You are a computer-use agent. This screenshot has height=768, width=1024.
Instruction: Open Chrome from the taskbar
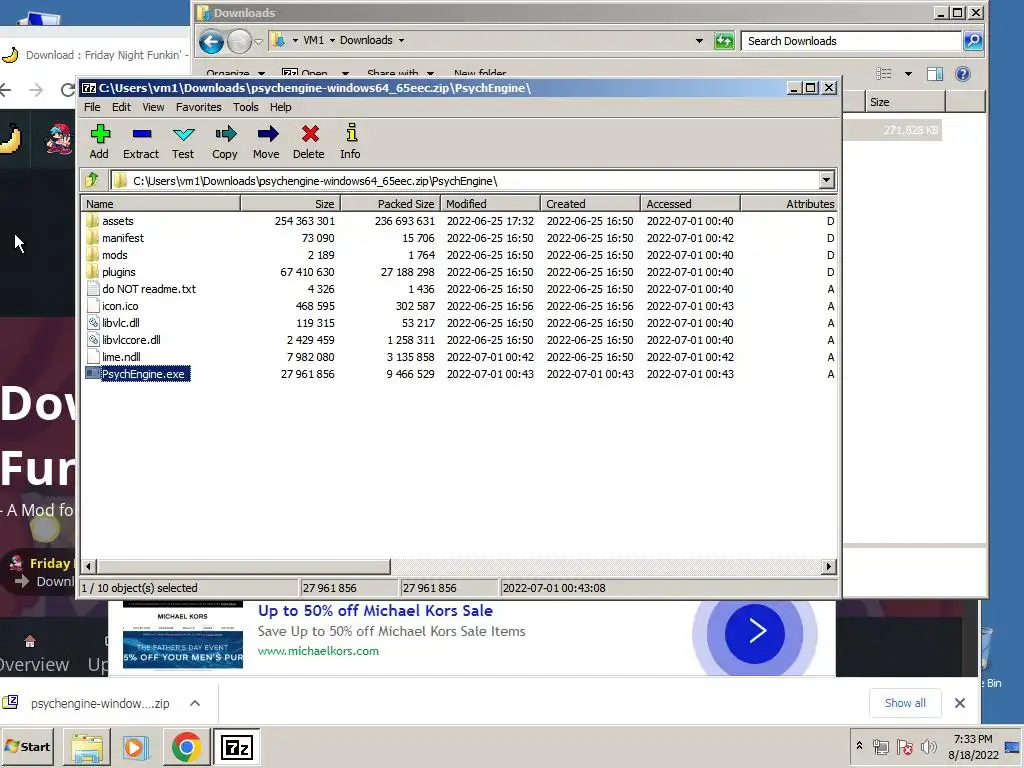click(x=186, y=746)
